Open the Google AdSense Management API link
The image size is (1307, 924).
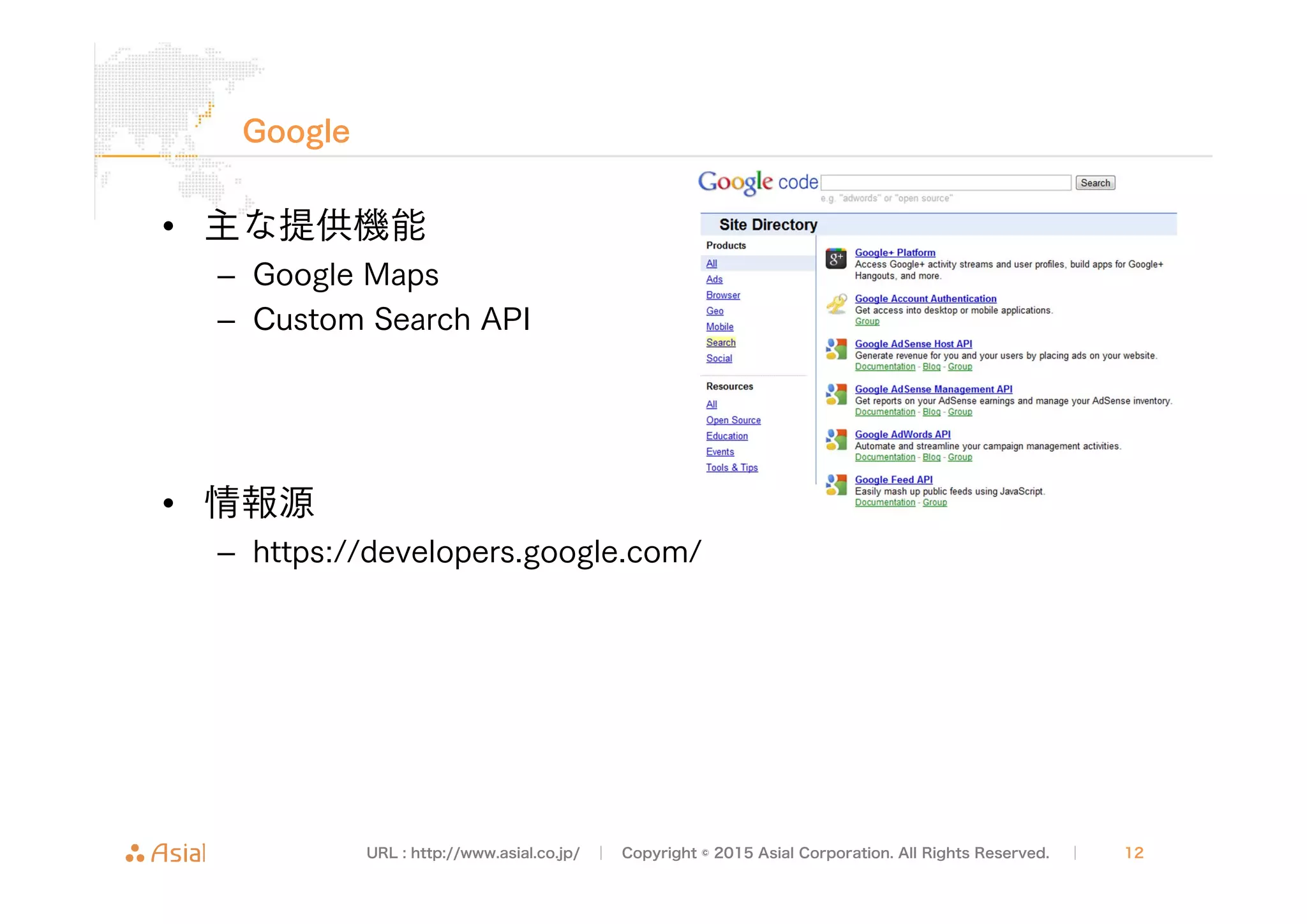click(934, 389)
